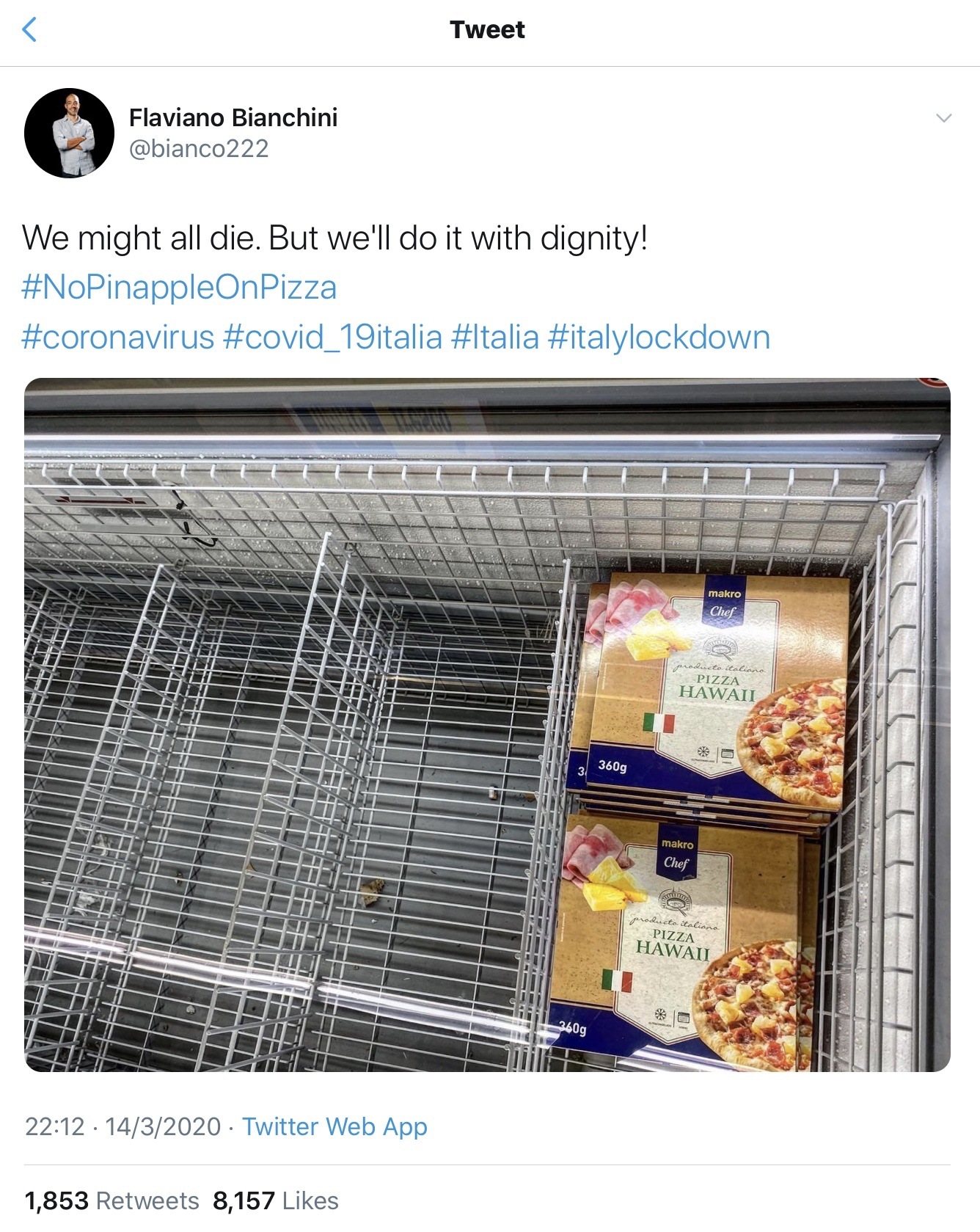Tap the makro Chef logo on upper box
Image resolution: width=980 pixels, height=1232 pixels.
(724, 602)
